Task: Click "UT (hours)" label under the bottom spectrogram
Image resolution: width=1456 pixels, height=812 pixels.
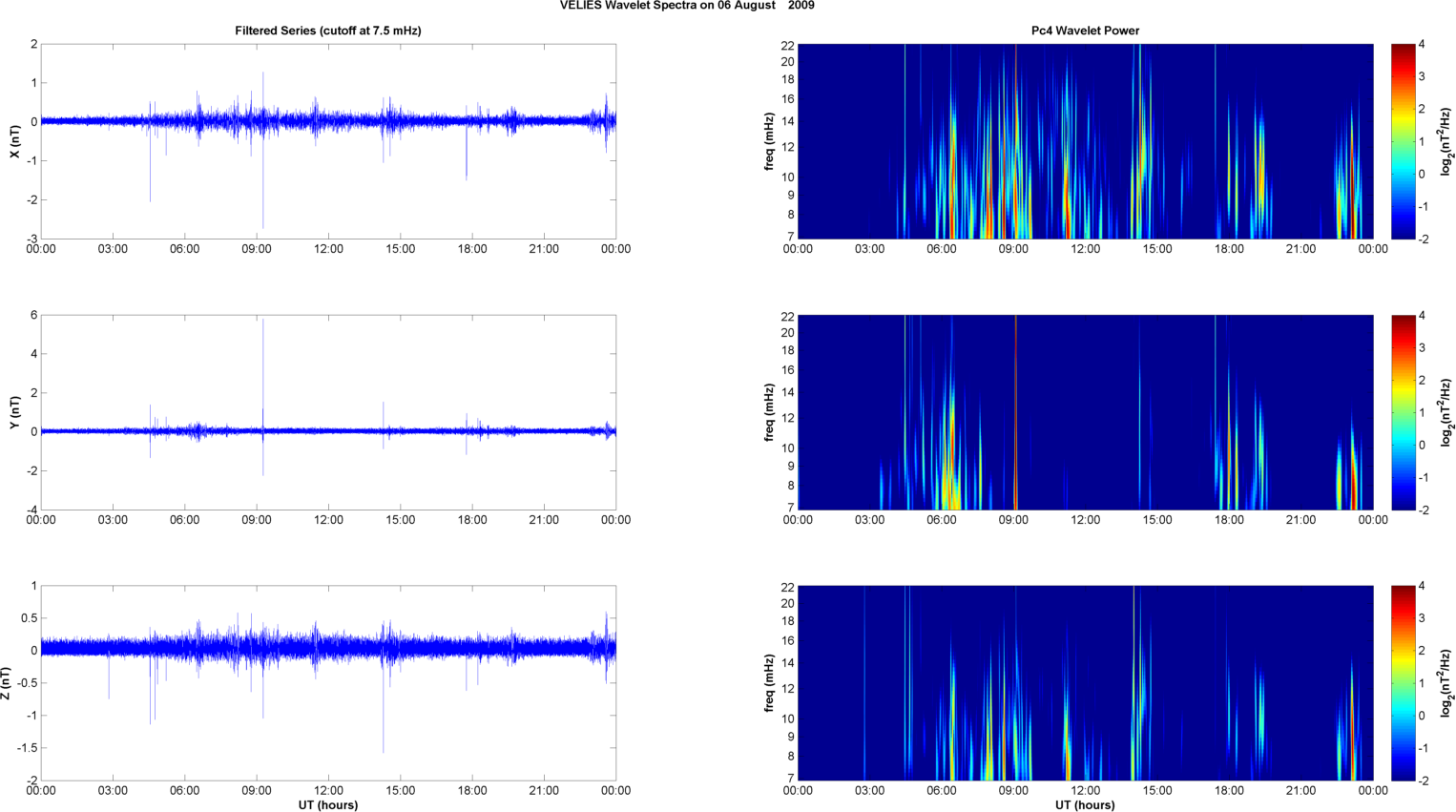Action: pyautogui.click(x=1085, y=805)
